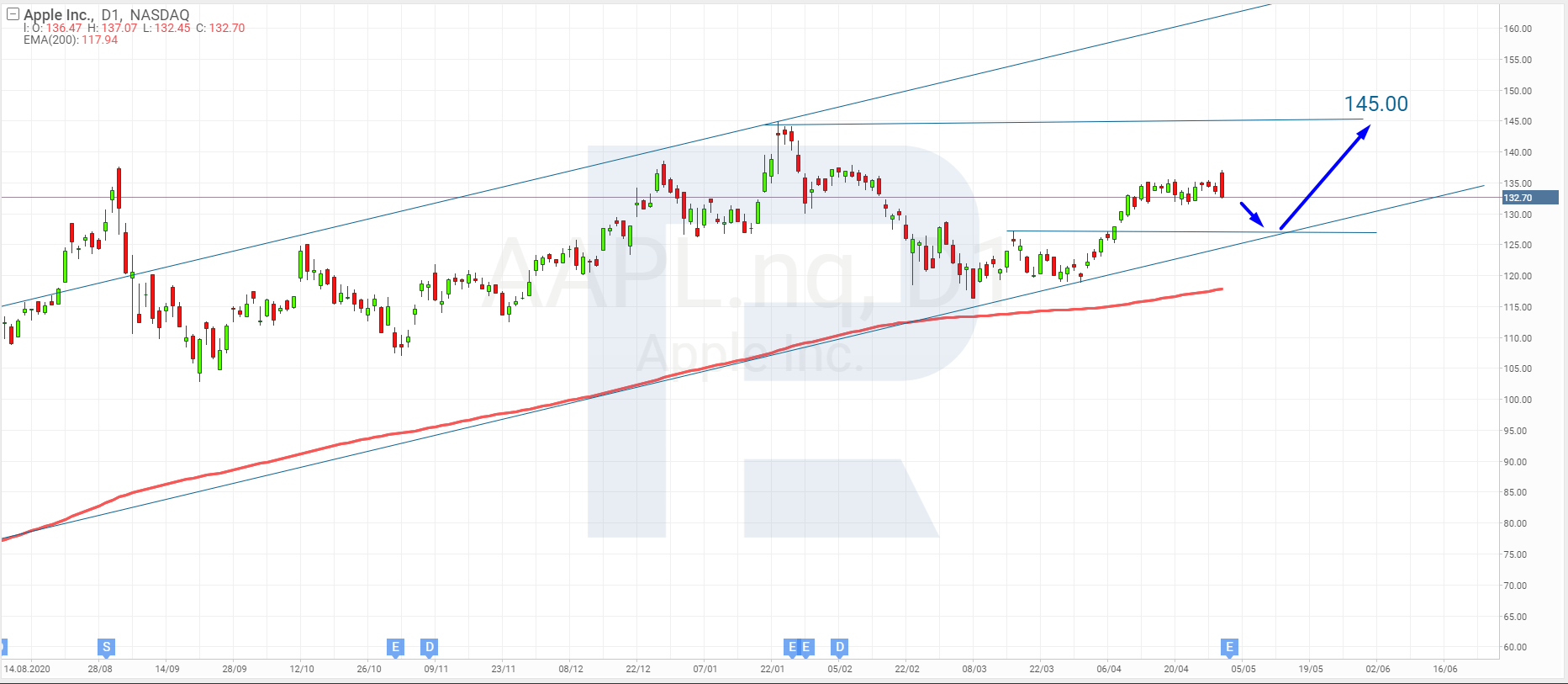Click the 14.08.2020 date on the time axis
The width and height of the screenshot is (1568, 684).
pyautogui.click(x=27, y=669)
